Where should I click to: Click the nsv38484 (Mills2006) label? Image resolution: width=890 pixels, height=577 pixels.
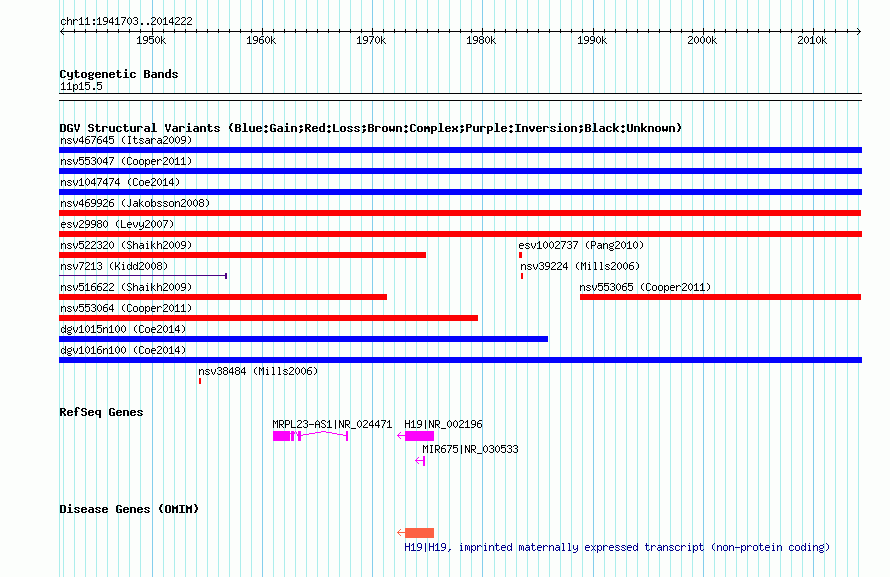tap(258, 370)
